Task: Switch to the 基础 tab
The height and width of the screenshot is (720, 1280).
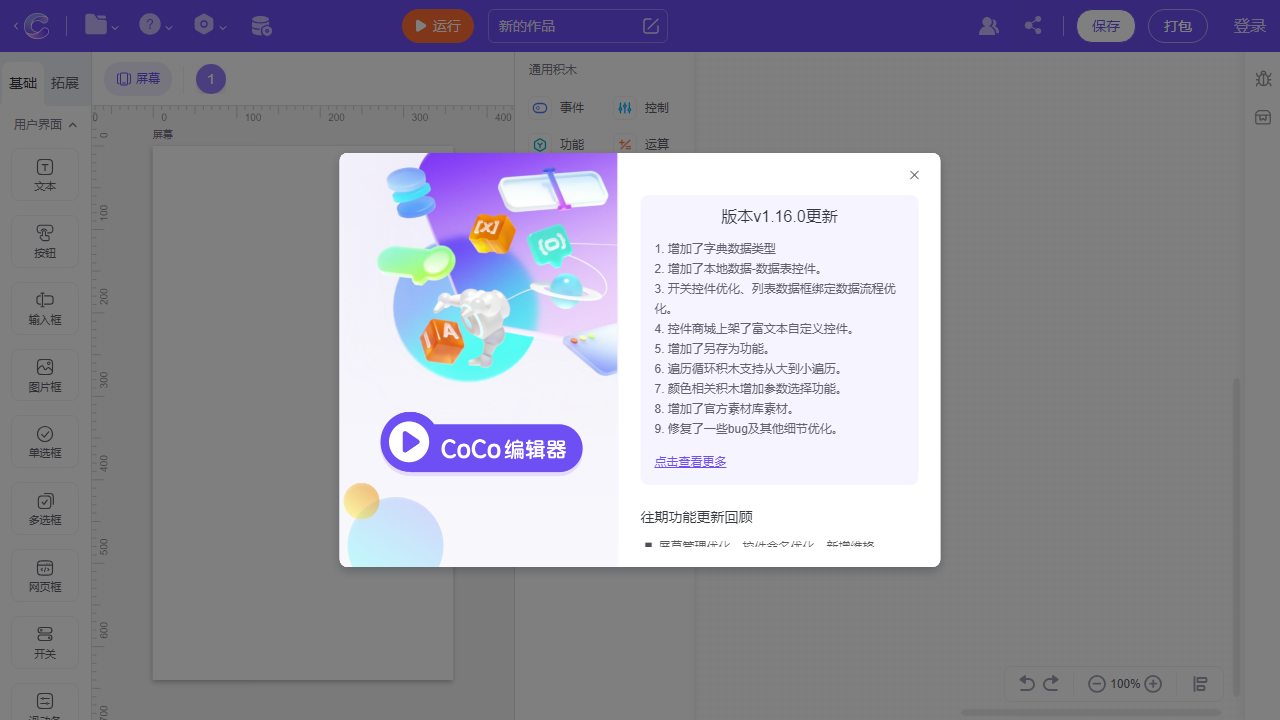Action: pos(23,83)
